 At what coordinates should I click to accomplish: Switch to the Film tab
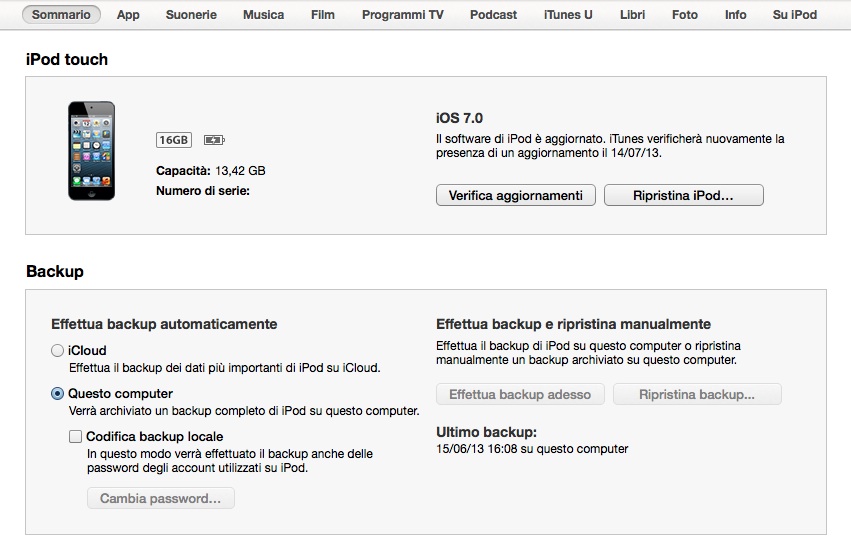tap(322, 15)
